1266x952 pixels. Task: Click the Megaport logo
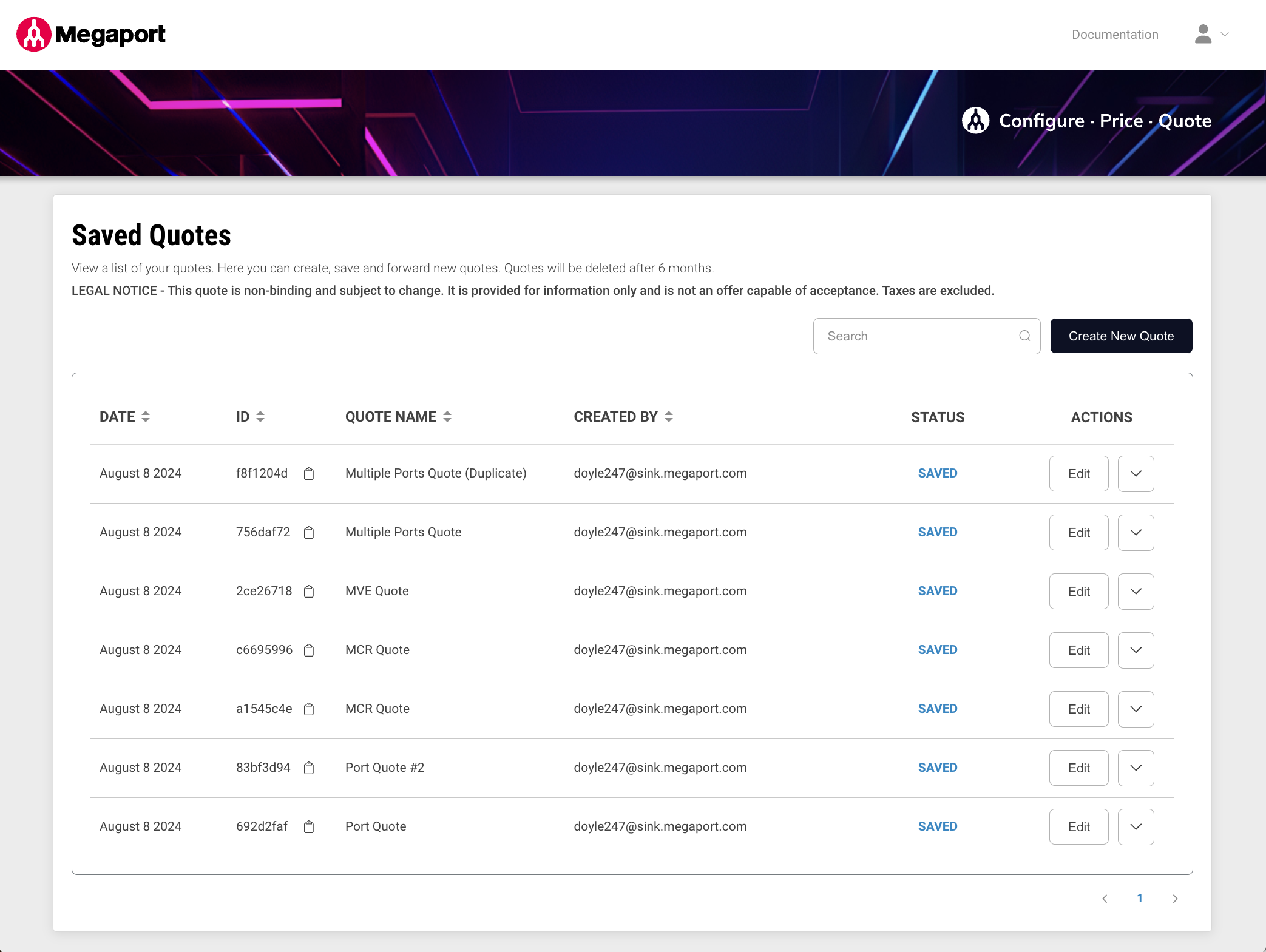point(91,35)
